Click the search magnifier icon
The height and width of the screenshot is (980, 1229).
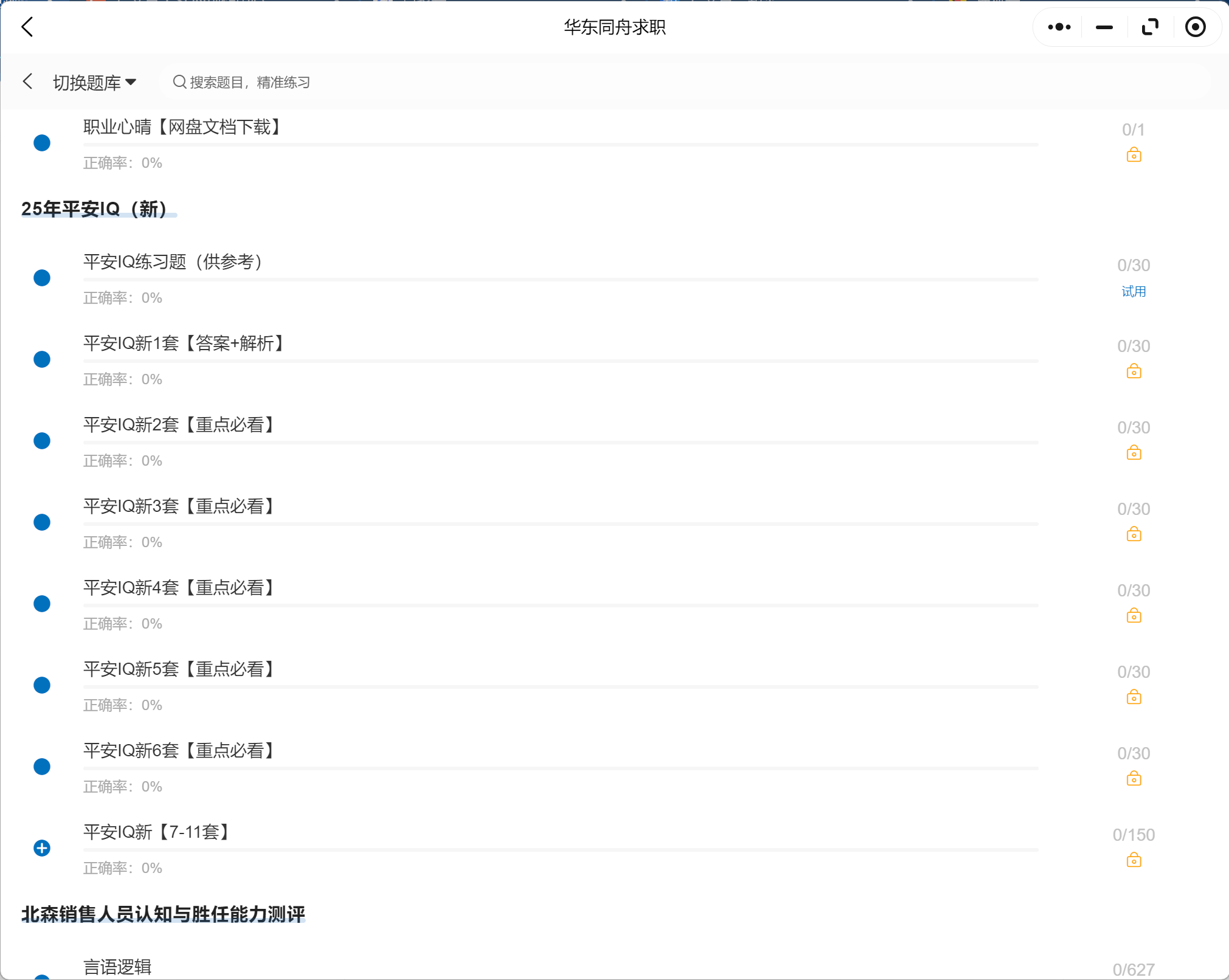point(179,82)
